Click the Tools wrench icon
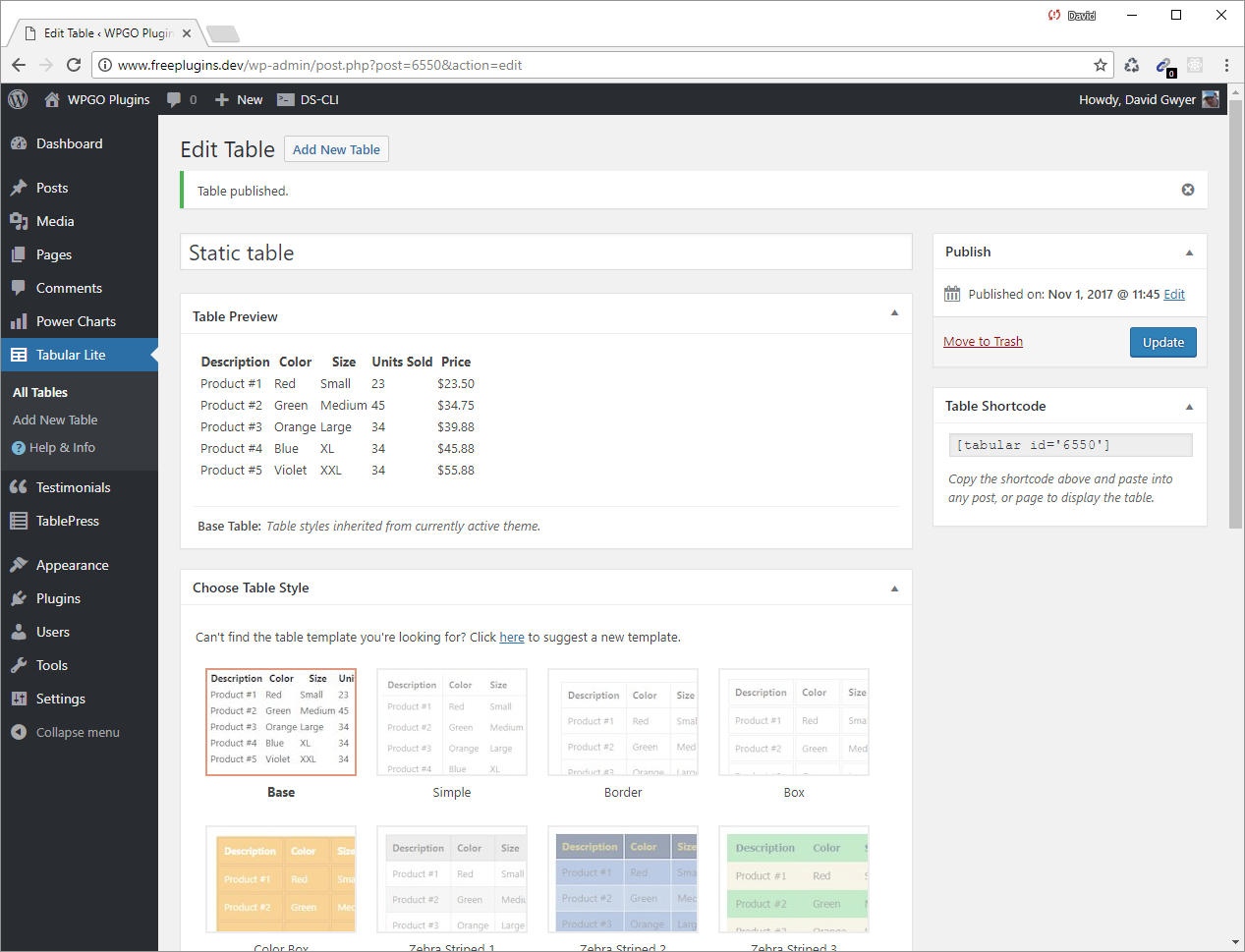 [x=19, y=665]
